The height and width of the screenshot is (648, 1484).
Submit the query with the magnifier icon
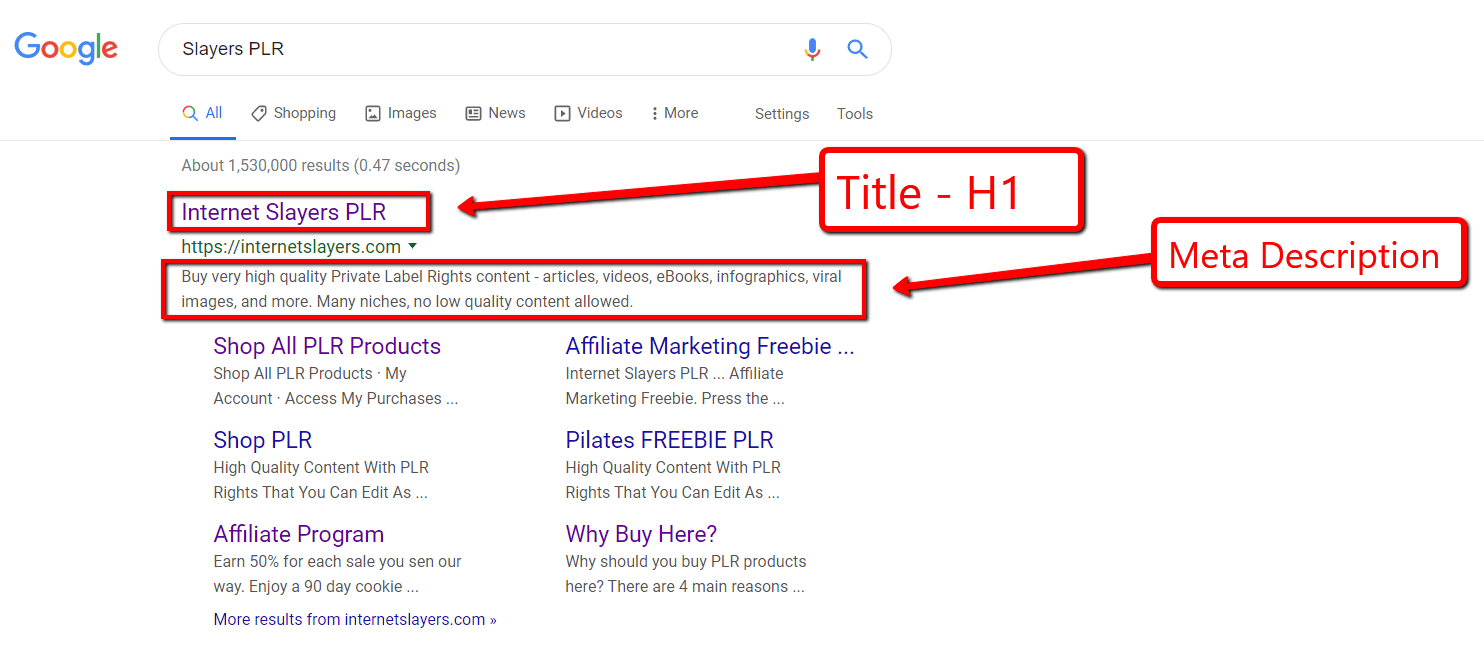coord(857,49)
